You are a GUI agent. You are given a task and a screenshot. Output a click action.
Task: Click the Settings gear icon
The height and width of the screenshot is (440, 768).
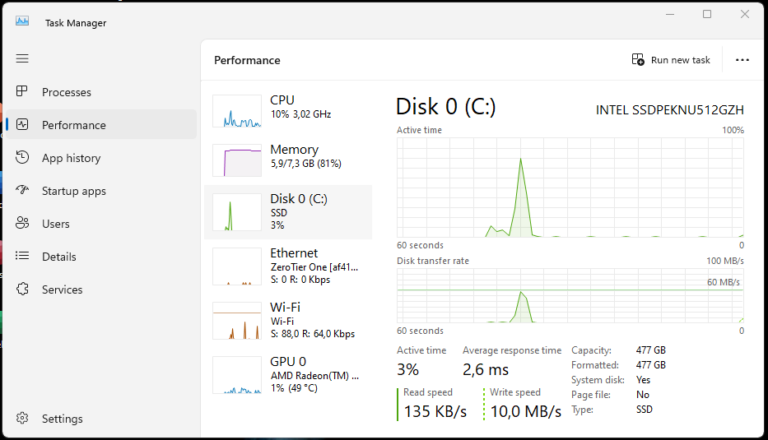22,419
